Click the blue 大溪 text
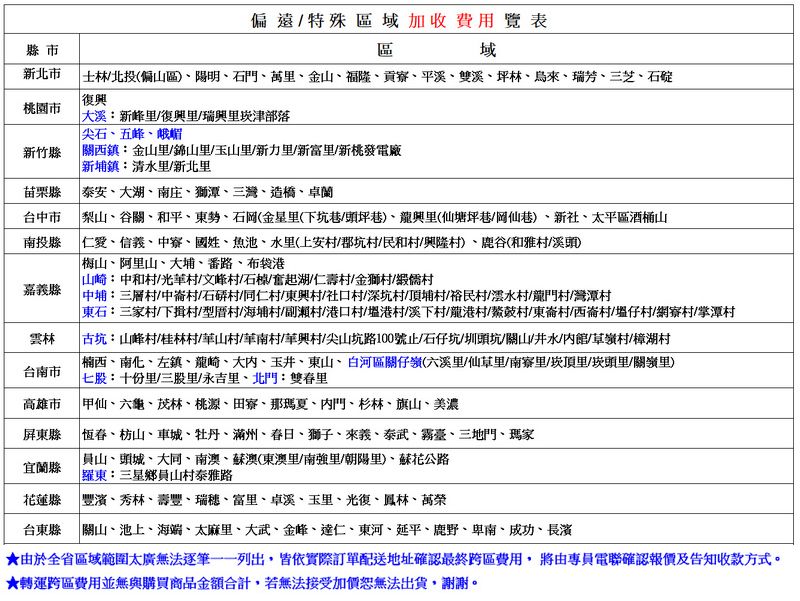Image resolution: width=800 pixels, height=601 pixels. point(94,116)
